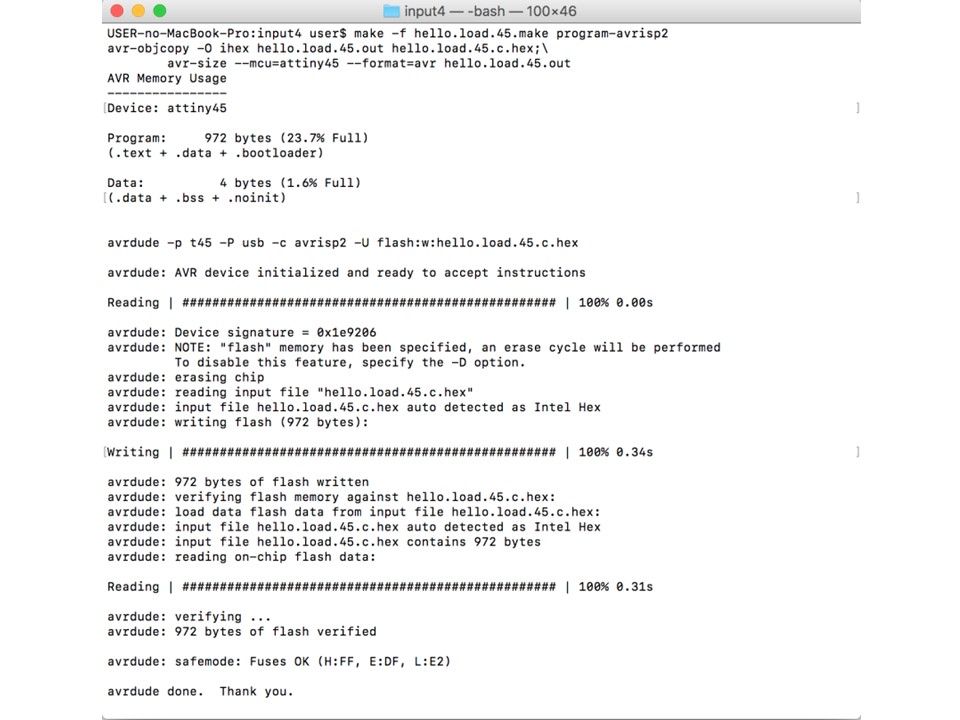The image size is (960, 720).
Task: Click the Reading progress bar at 0.31s
Action: coord(380,587)
